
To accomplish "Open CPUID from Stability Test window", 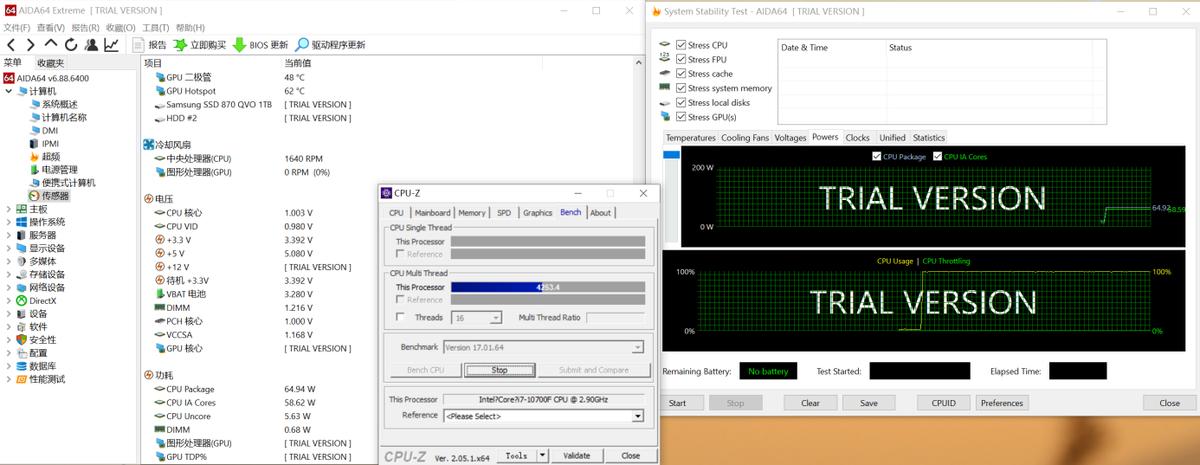I will tap(943, 403).
